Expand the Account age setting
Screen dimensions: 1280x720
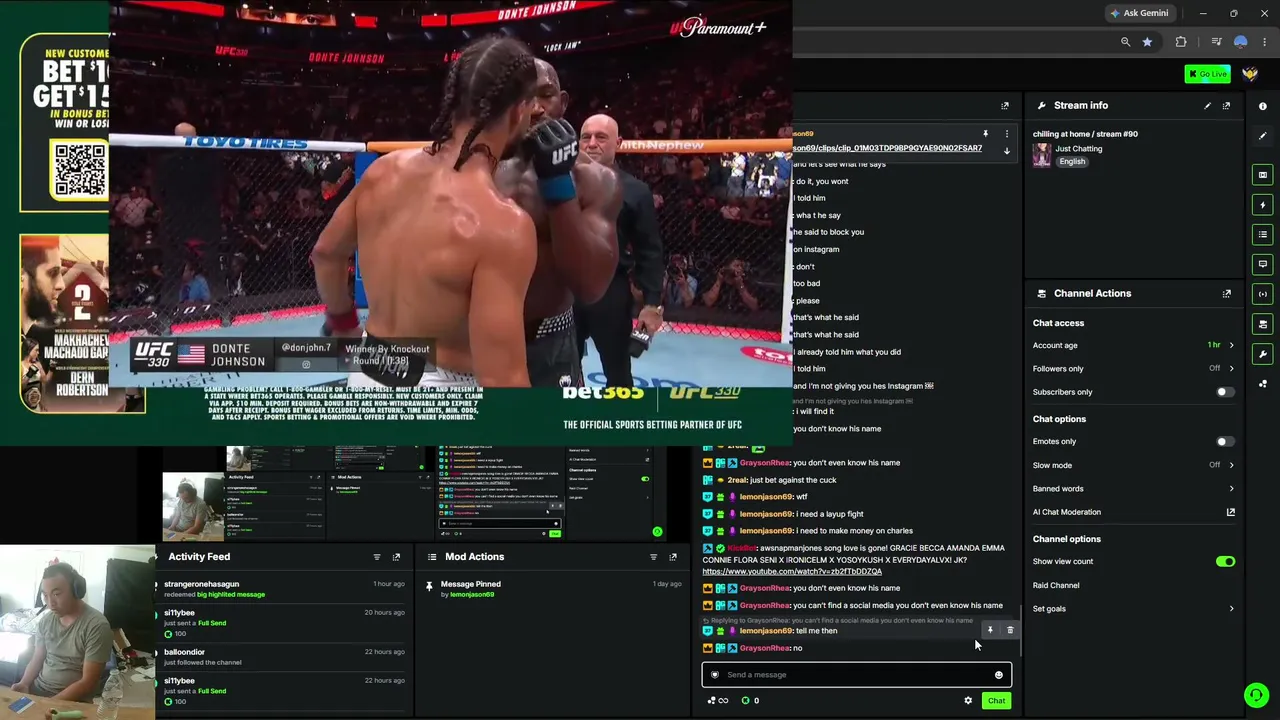(x=1134, y=345)
